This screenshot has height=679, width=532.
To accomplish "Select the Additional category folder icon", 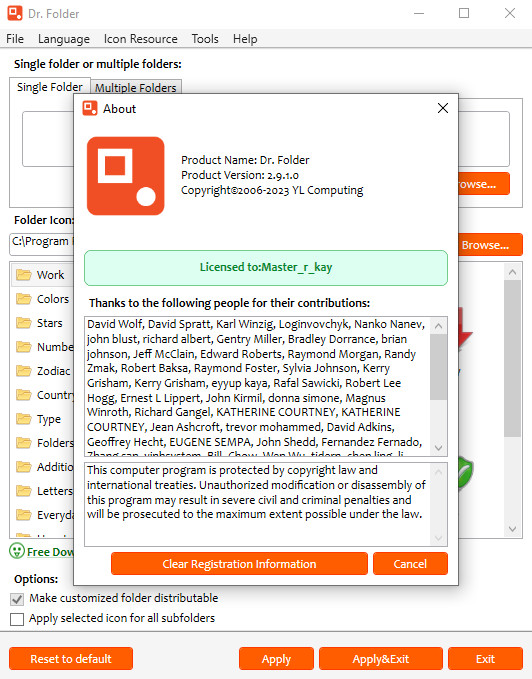I will (x=24, y=467).
